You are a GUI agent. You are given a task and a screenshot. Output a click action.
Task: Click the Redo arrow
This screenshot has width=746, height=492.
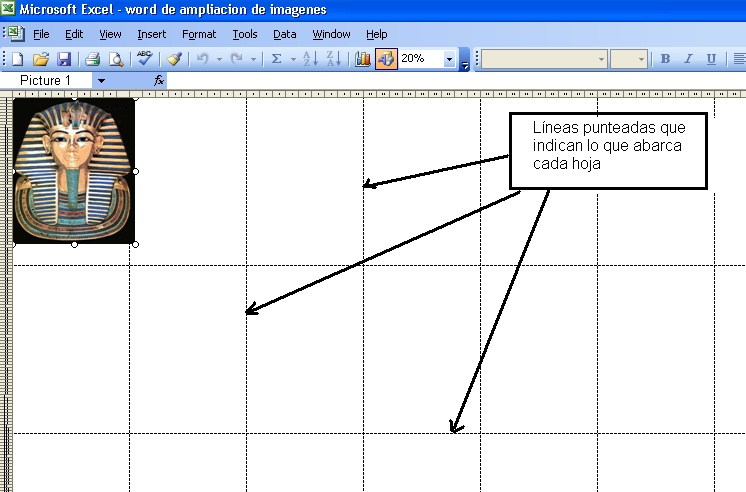point(236,59)
